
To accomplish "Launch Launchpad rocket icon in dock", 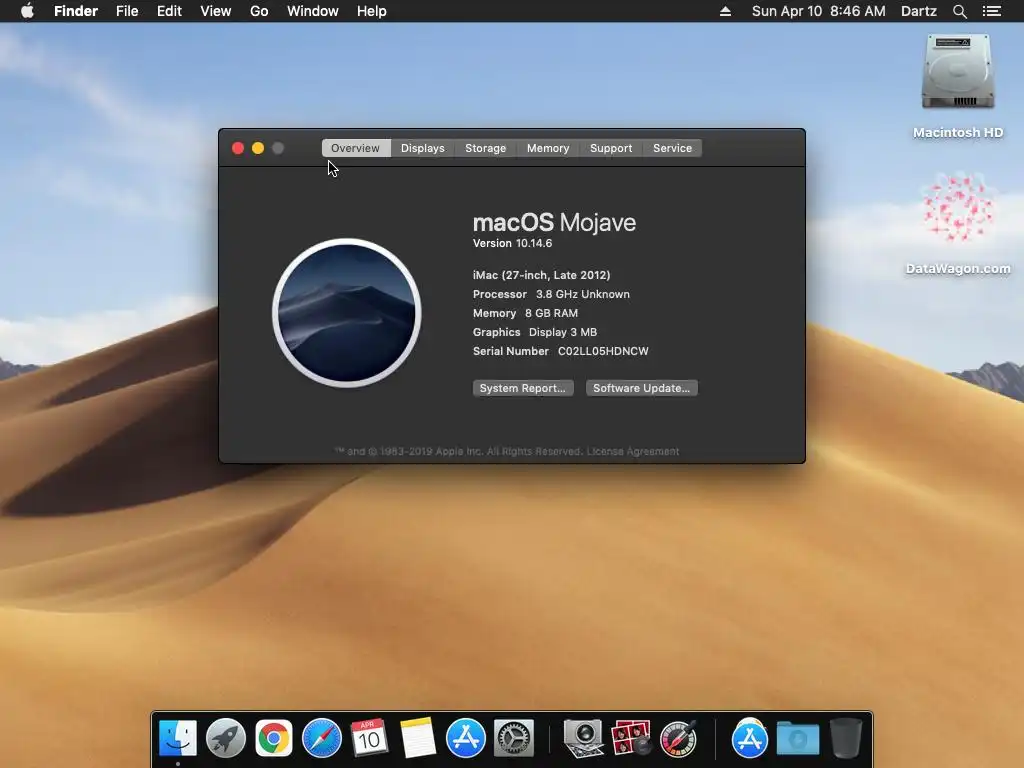I will click(225, 738).
